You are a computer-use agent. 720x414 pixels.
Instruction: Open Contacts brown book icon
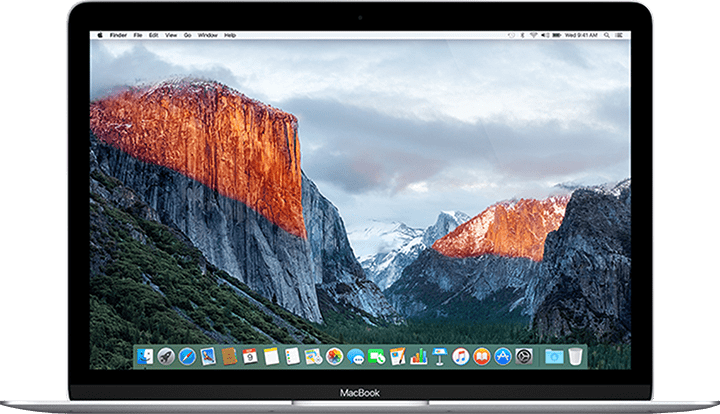(229, 356)
